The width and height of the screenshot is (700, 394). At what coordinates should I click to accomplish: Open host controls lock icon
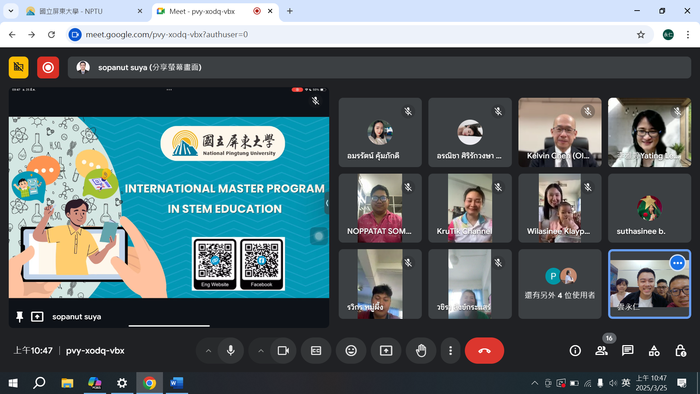tap(680, 351)
